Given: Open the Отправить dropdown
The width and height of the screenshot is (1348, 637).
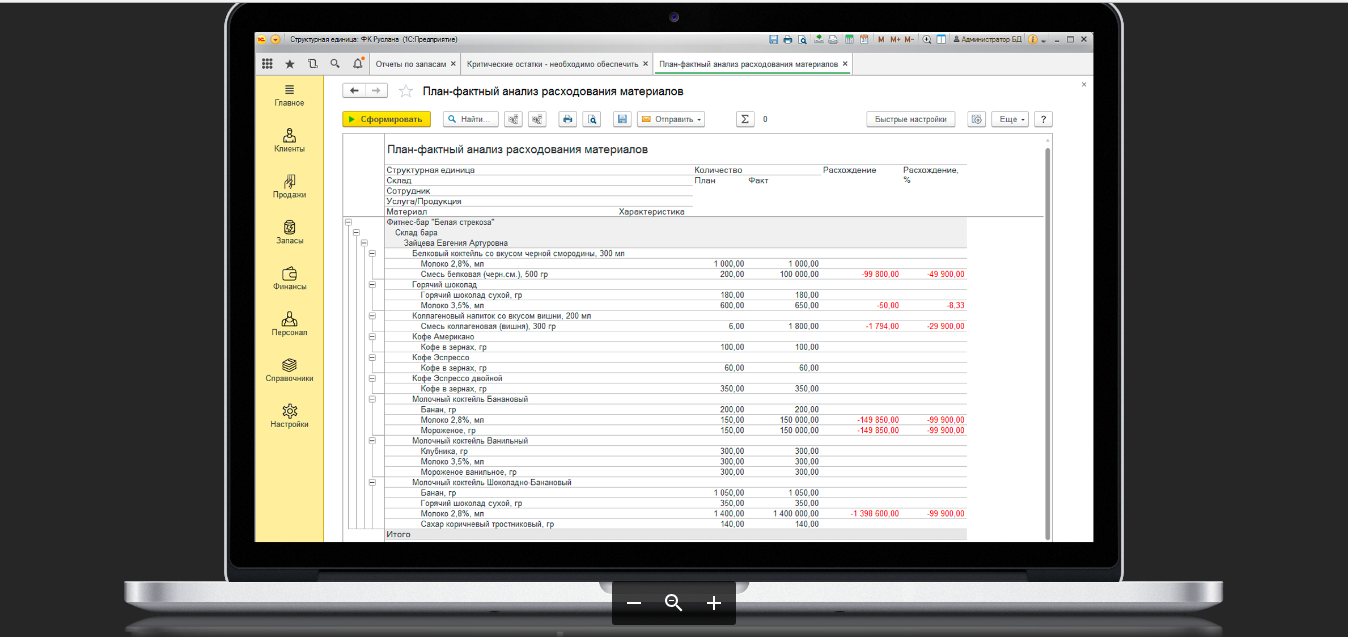Looking at the screenshot, I should (x=671, y=119).
